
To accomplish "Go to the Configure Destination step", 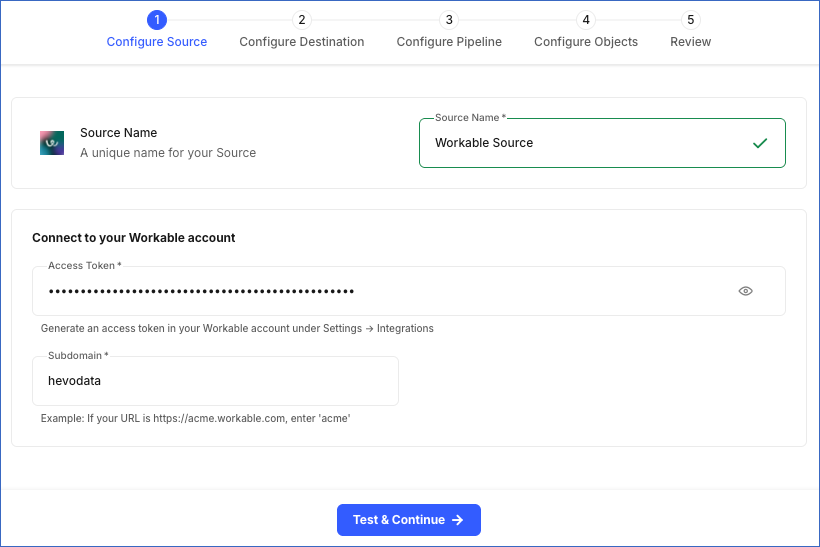I will [302, 42].
